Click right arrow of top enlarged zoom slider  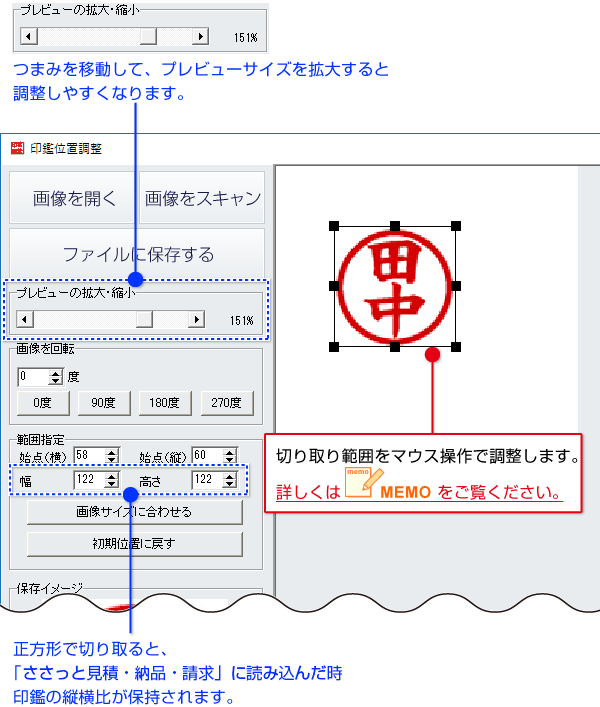[x=200, y=36]
